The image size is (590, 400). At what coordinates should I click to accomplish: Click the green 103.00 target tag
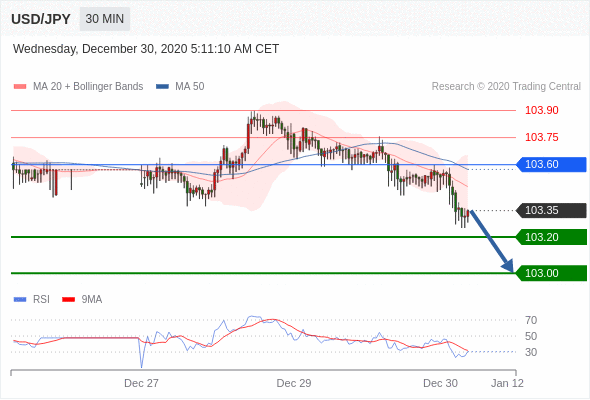tap(551, 273)
